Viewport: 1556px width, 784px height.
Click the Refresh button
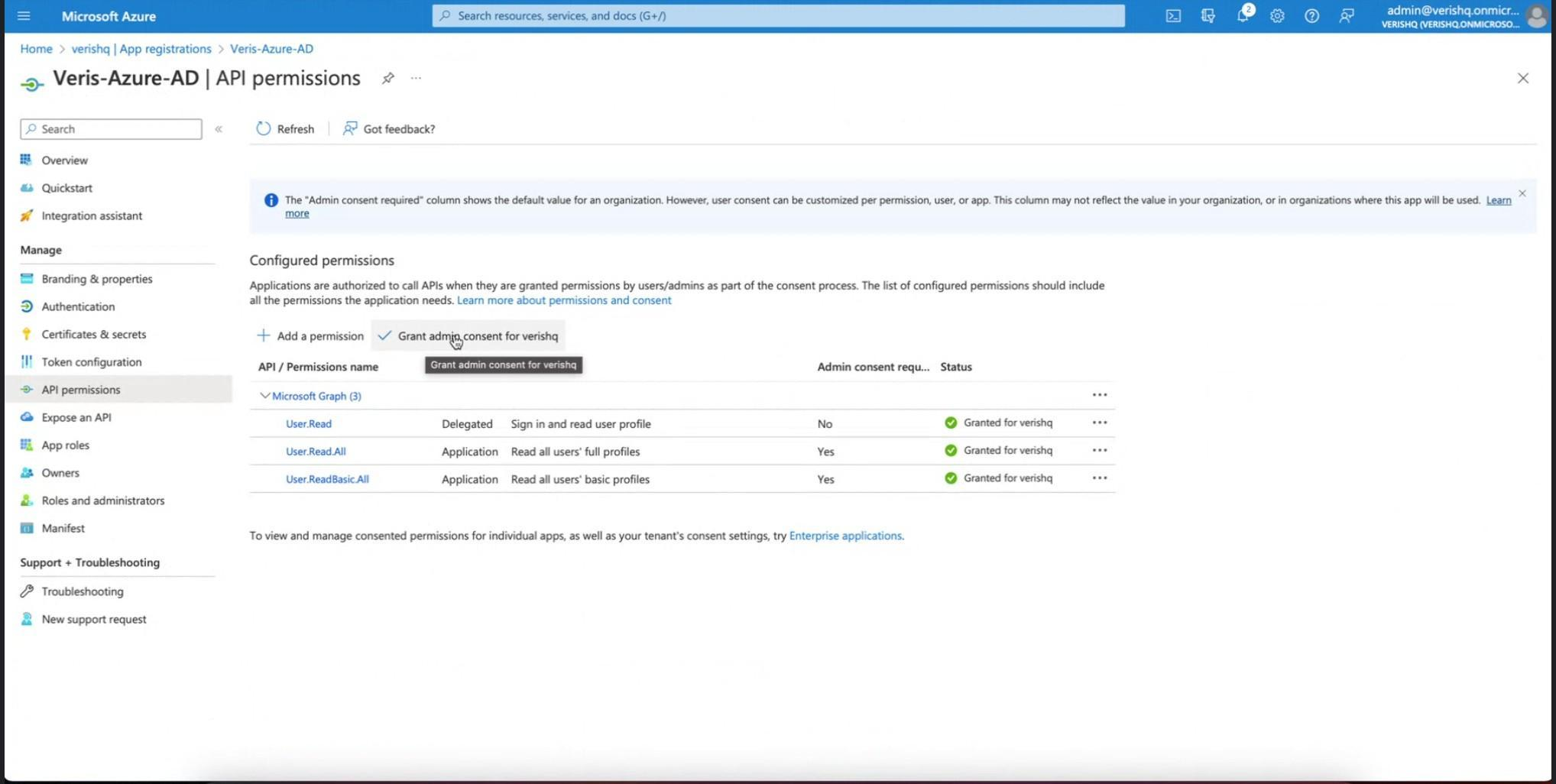click(285, 128)
